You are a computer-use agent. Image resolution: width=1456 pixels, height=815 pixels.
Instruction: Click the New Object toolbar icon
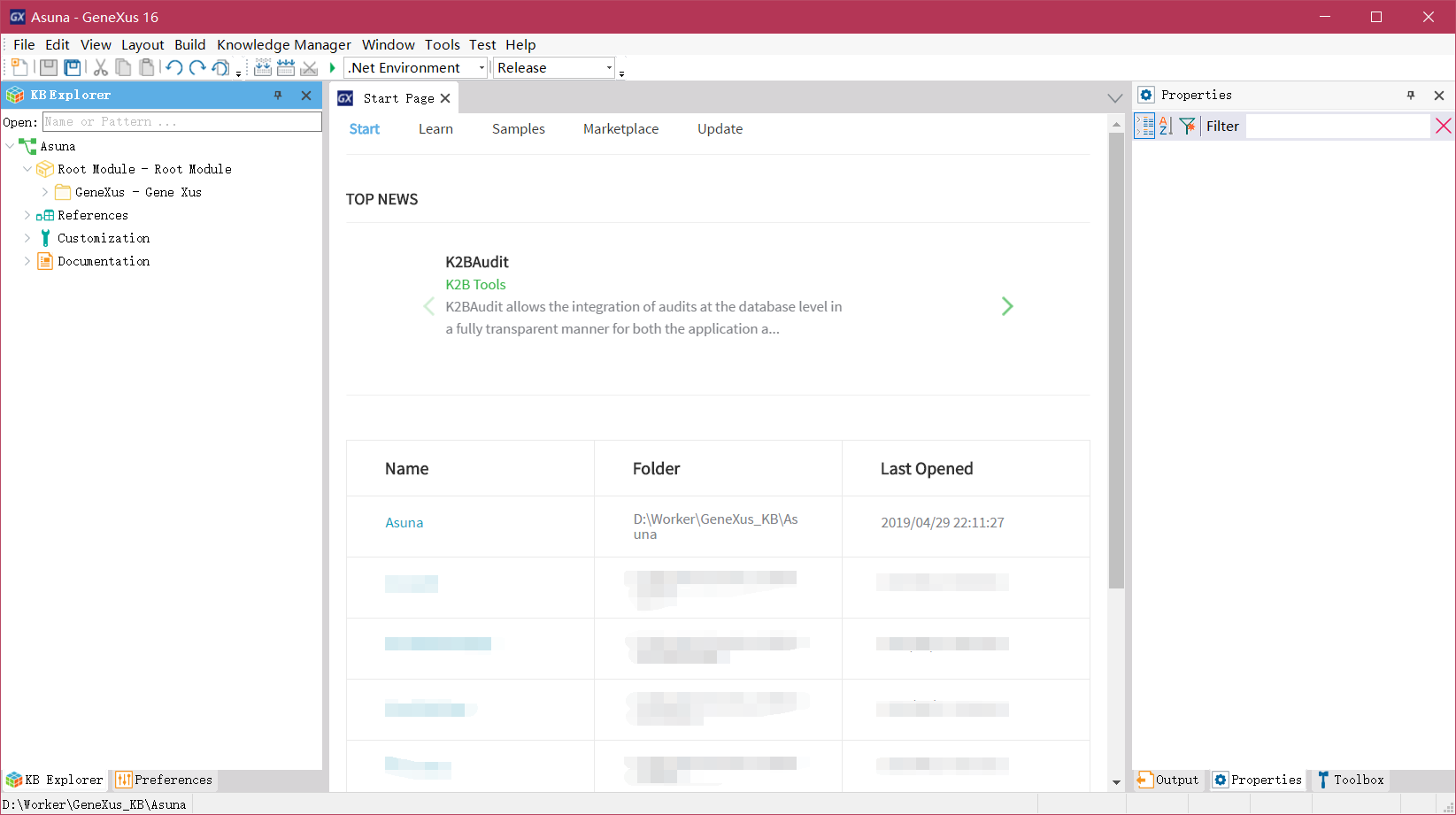tap(19, 68)
